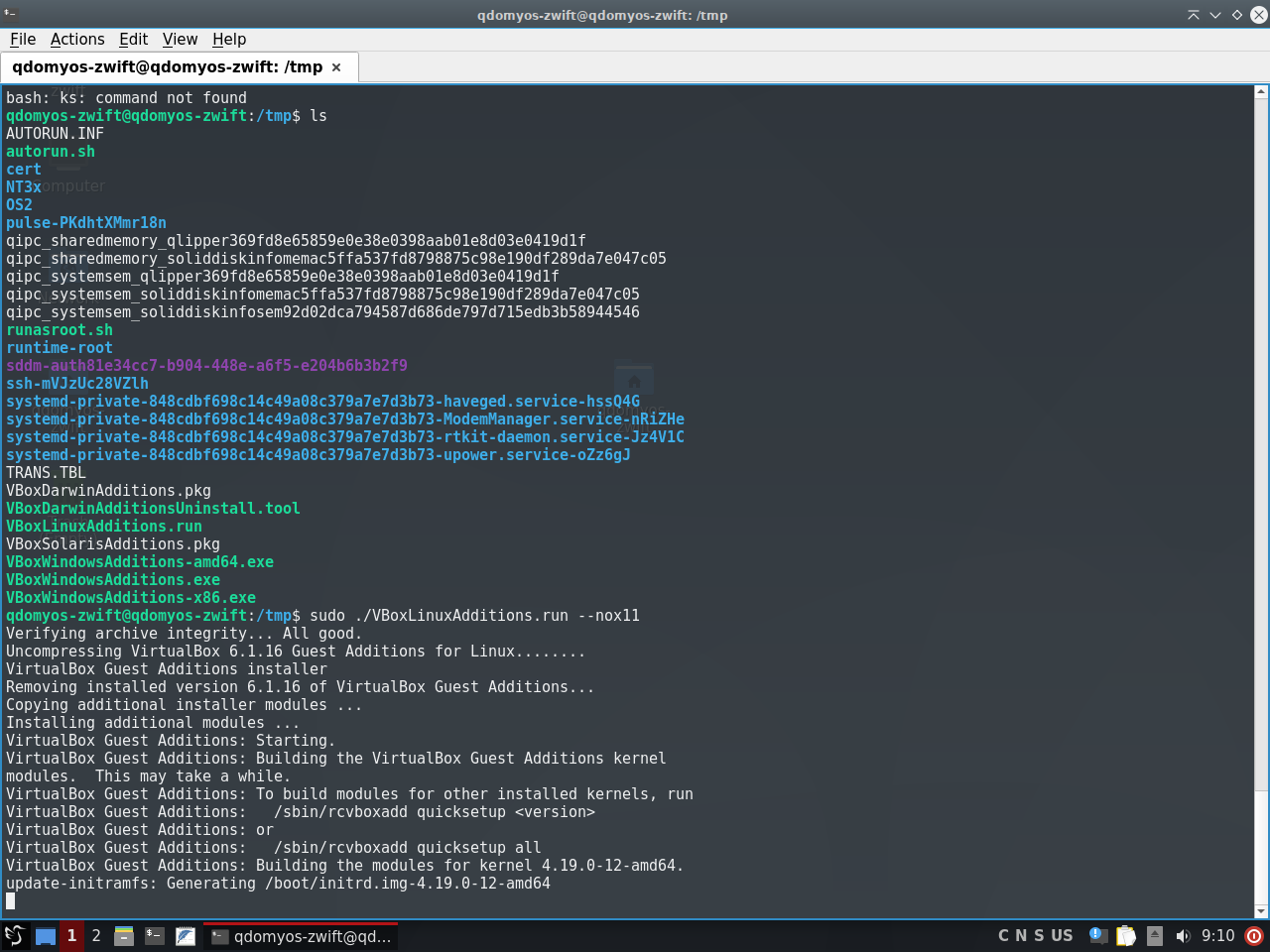Screen dimensions: 1270x952
Task: Click the 'Copying additional installer modules' line
Action: coord(185,704)
